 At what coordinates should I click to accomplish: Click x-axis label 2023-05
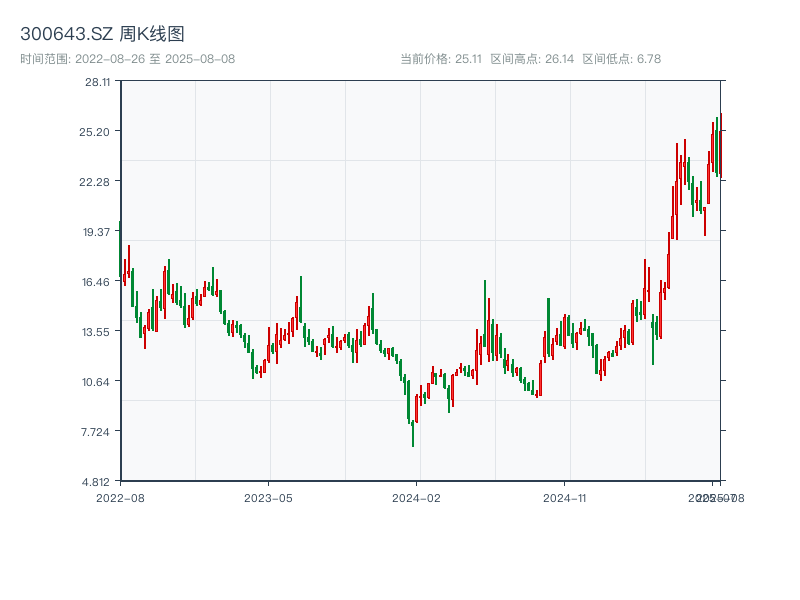[x=268, y=498]
